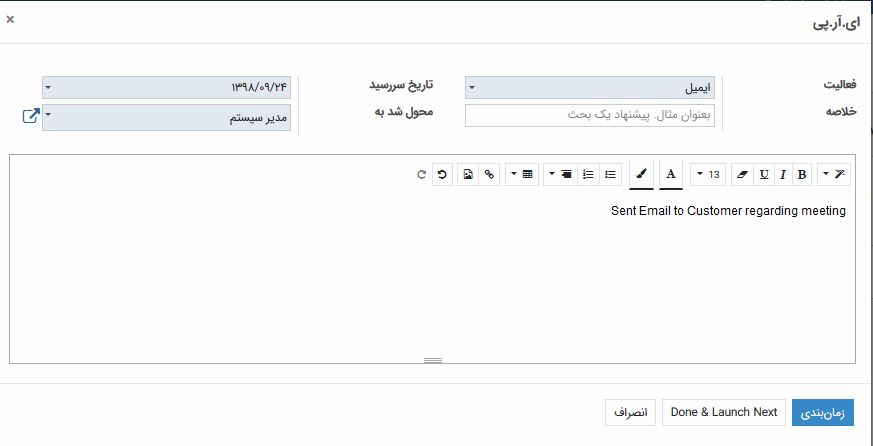Click the eraser remove-formatting icon
The height and width of the screenshot is (446, 873).
coord(742,175)
